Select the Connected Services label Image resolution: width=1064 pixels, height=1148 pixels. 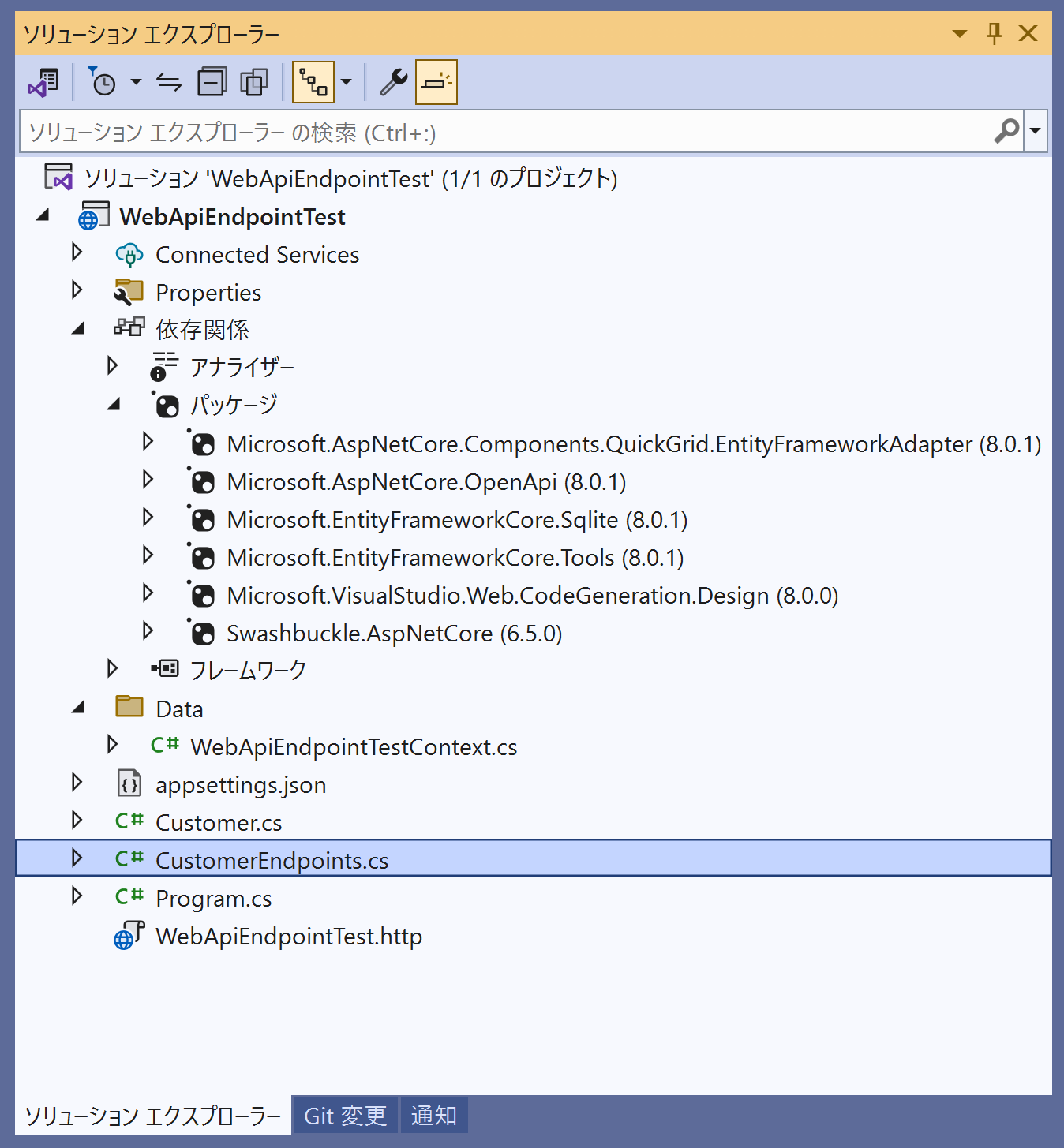click(257, 255)
